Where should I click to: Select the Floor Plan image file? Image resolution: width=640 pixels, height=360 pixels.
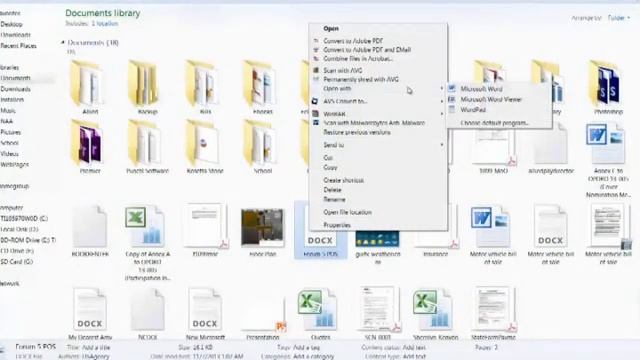coord(262,231)
